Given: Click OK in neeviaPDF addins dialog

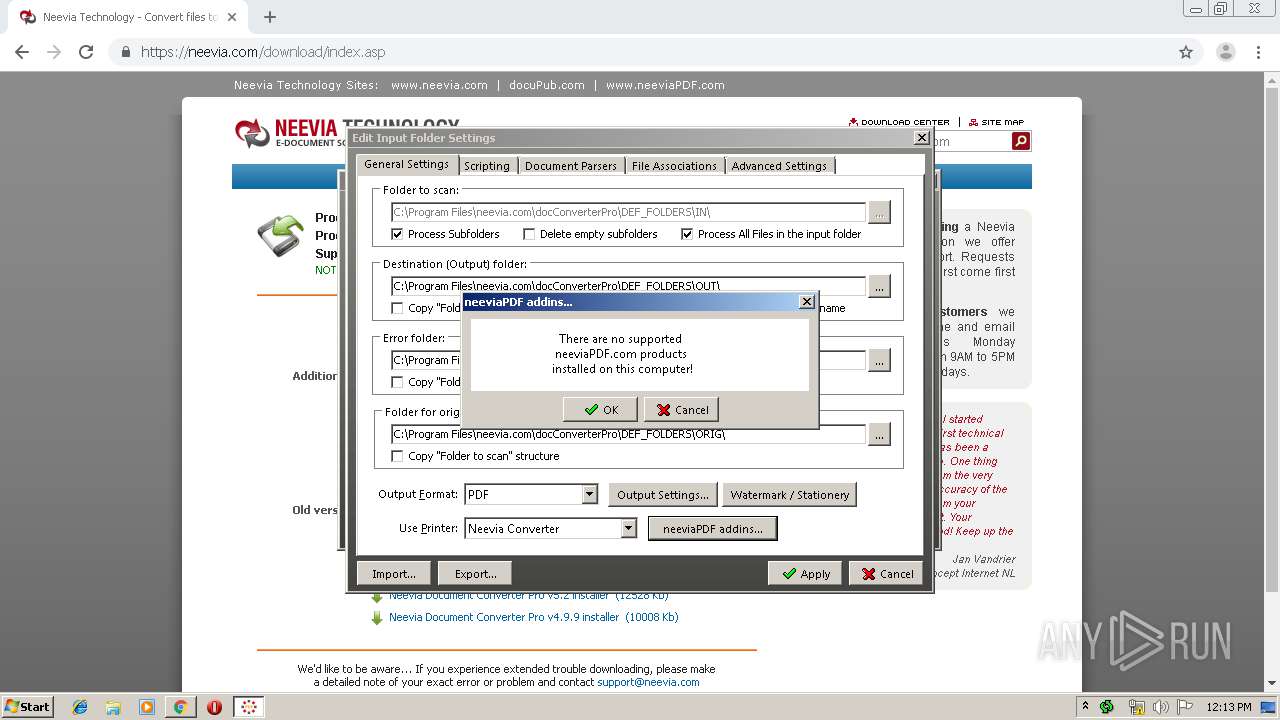Looking at the screenshot, I should tap(600, 409).
